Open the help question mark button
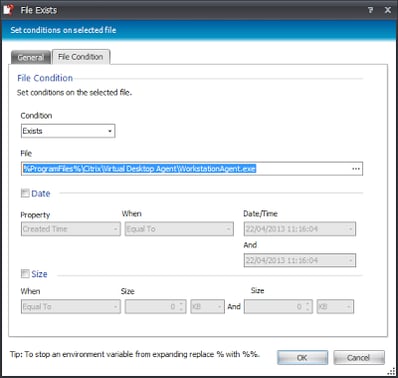The width and height of the screenshot is (398, 378). tap(370, 10)
